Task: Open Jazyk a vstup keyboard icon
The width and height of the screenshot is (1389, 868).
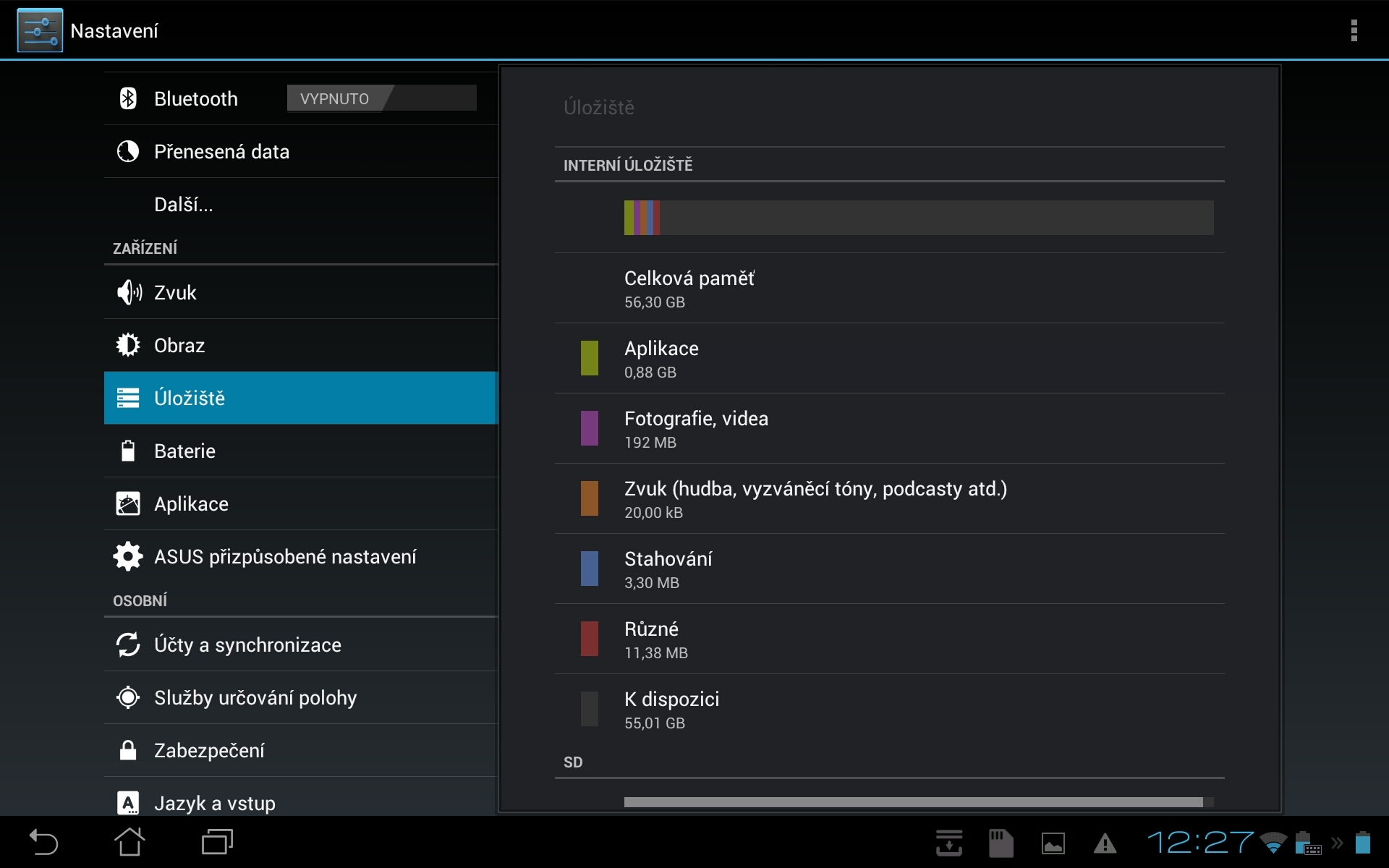Action: click(127, 802)
